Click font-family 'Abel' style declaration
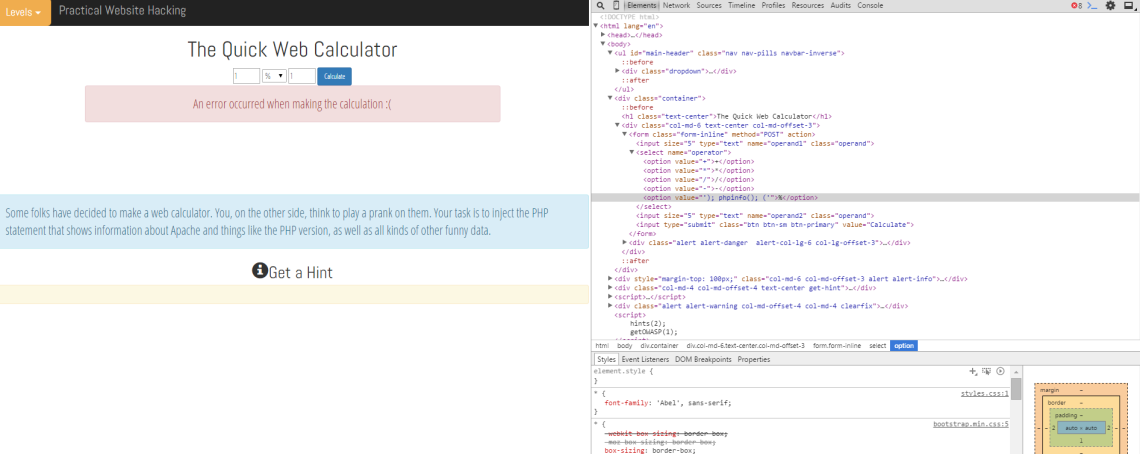This screenshot has width=1140, height=454. coord(667,402)
